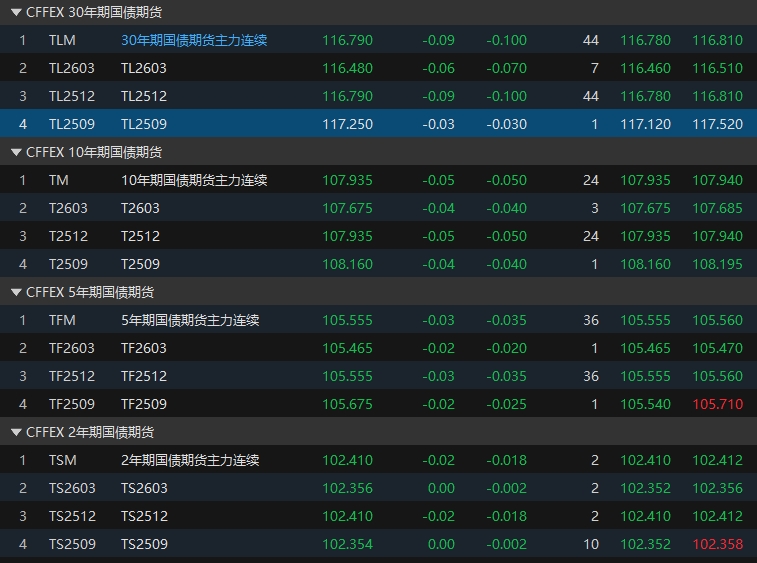Image resolution: width=757 pixels, height=563 pixels.
Task: Select the 10年期国债期货主力连续 name
Action: [x=194, y=180]
